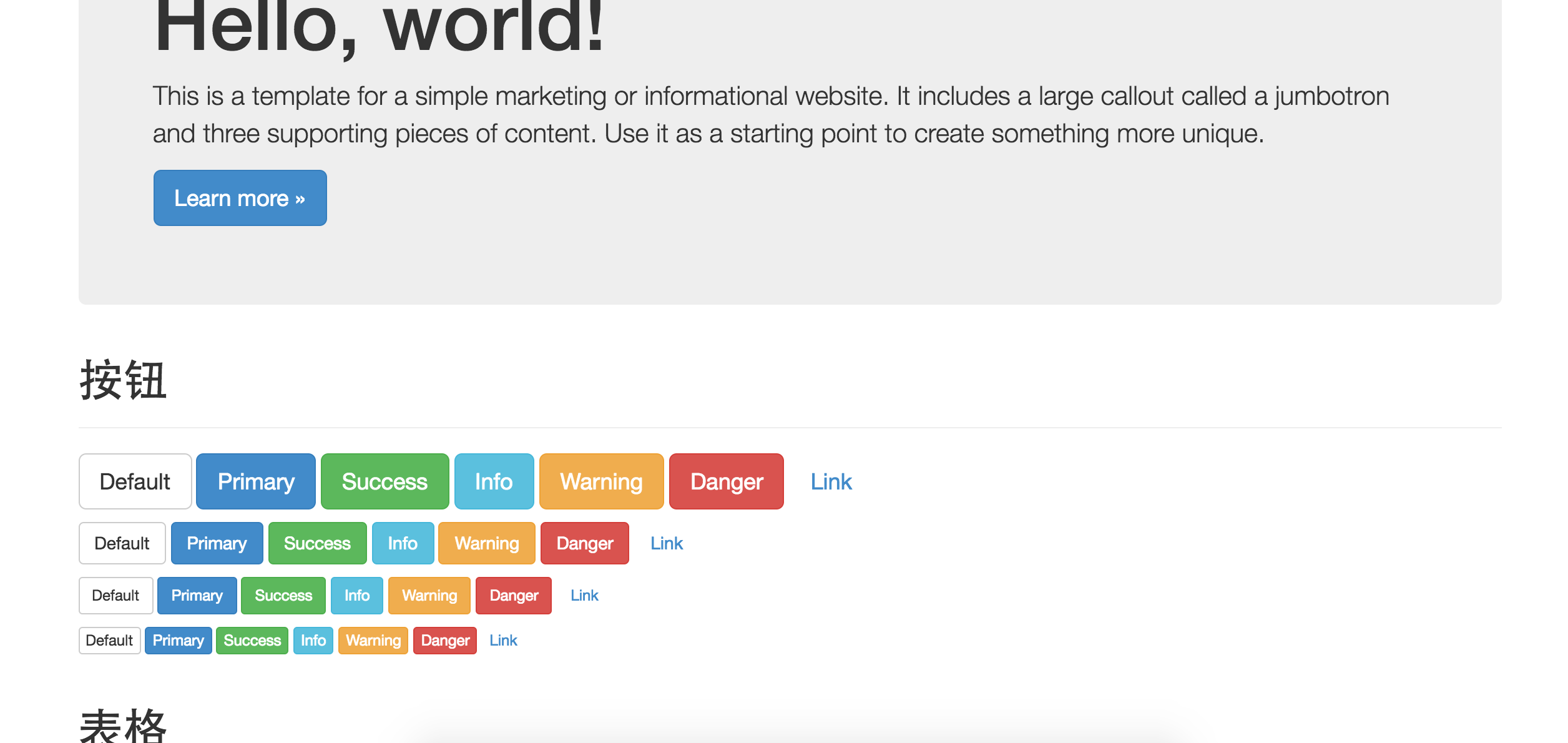The height and width of the screenshot is (743, 1568).
Task: Click the smallest Success button
Action: [252, 640]
